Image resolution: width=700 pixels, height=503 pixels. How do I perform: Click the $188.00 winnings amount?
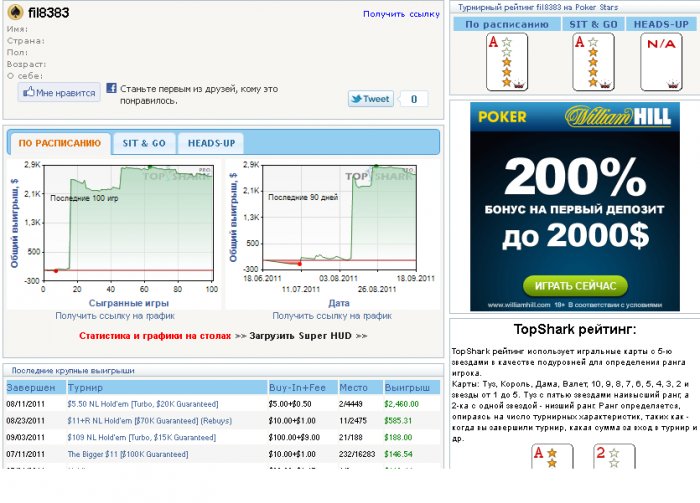pyautogui.click(x=398, y=437)
